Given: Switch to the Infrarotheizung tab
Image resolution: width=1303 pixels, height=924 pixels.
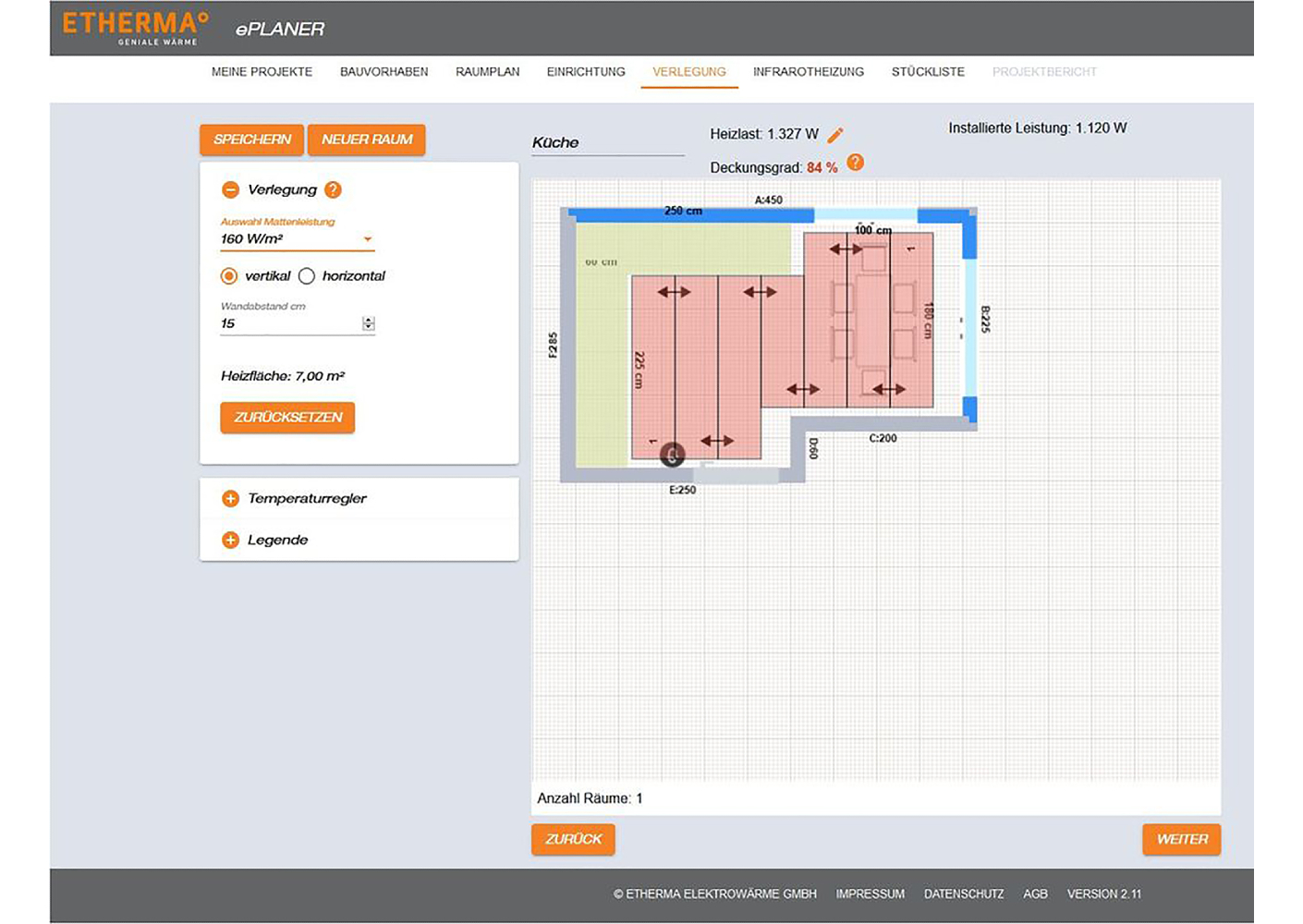Looking at the screenshot, I should 808,72.
